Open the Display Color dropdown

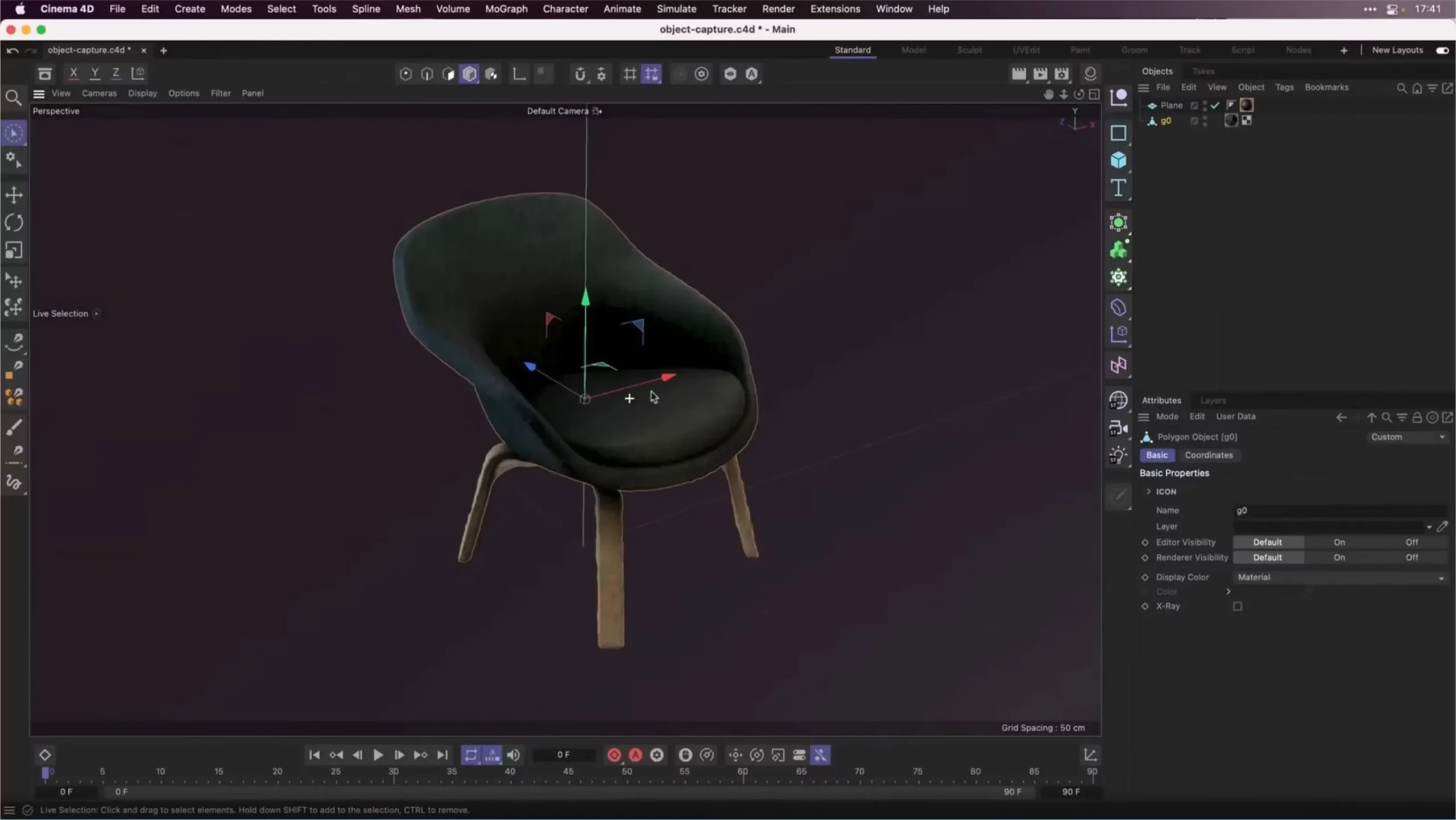pos(1339,577)
